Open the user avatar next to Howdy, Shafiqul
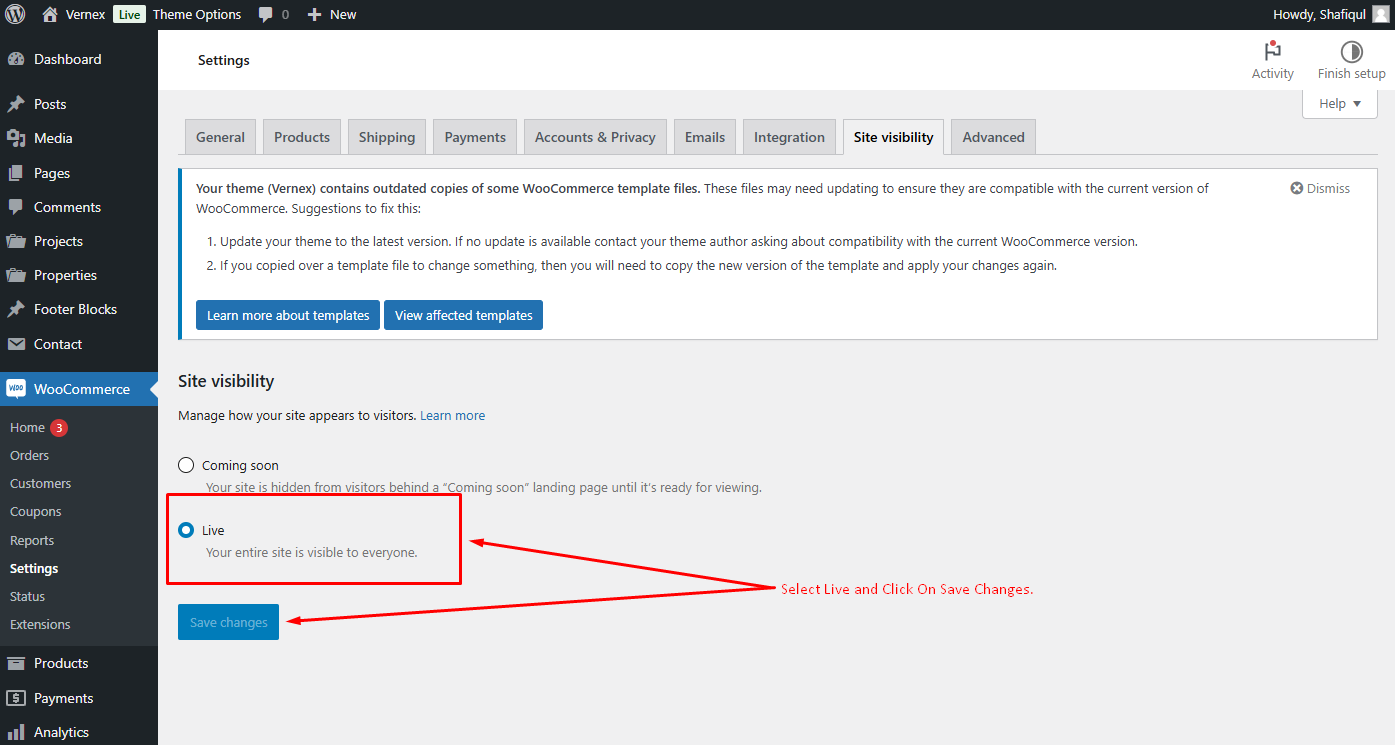This screenshot has width=1395, height=745. [x=1380, y=14]
